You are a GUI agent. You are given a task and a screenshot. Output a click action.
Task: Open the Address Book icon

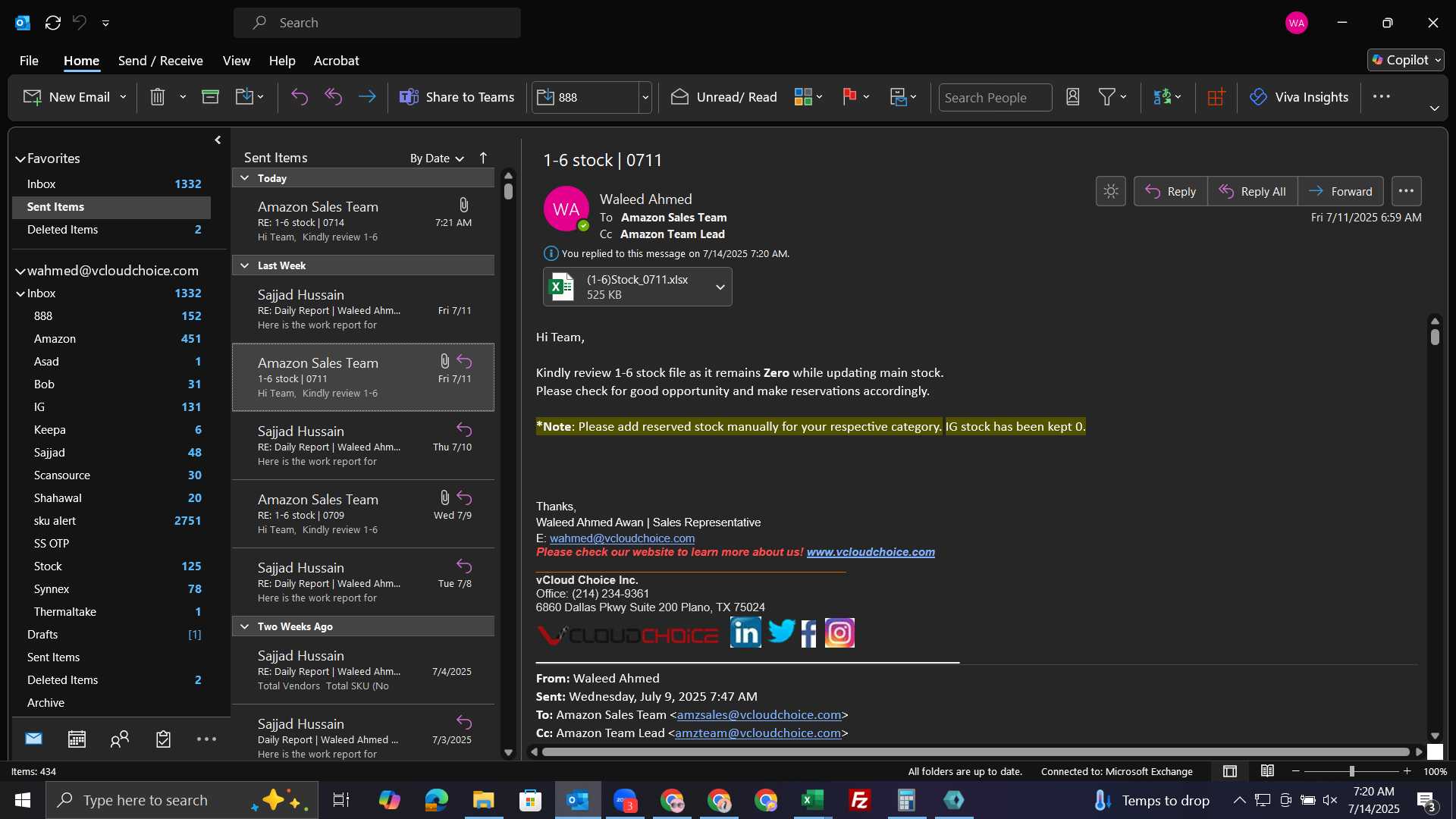pos(1072,97)
